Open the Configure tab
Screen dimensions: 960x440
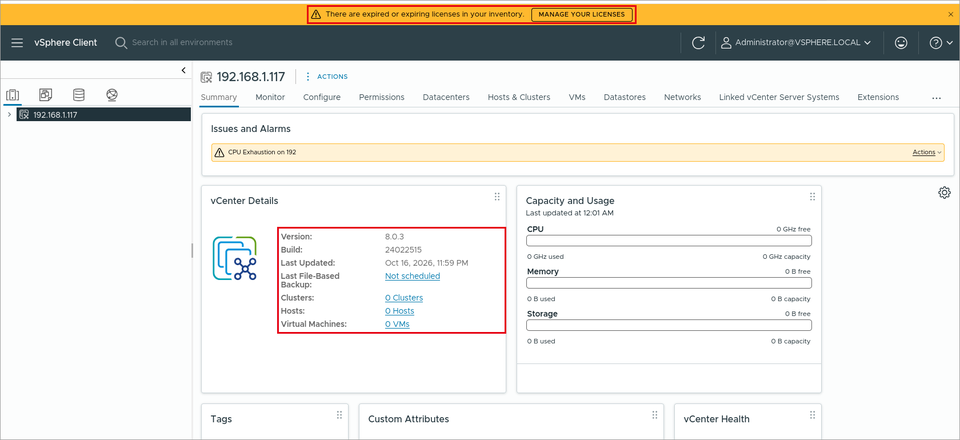pos(322,97)
